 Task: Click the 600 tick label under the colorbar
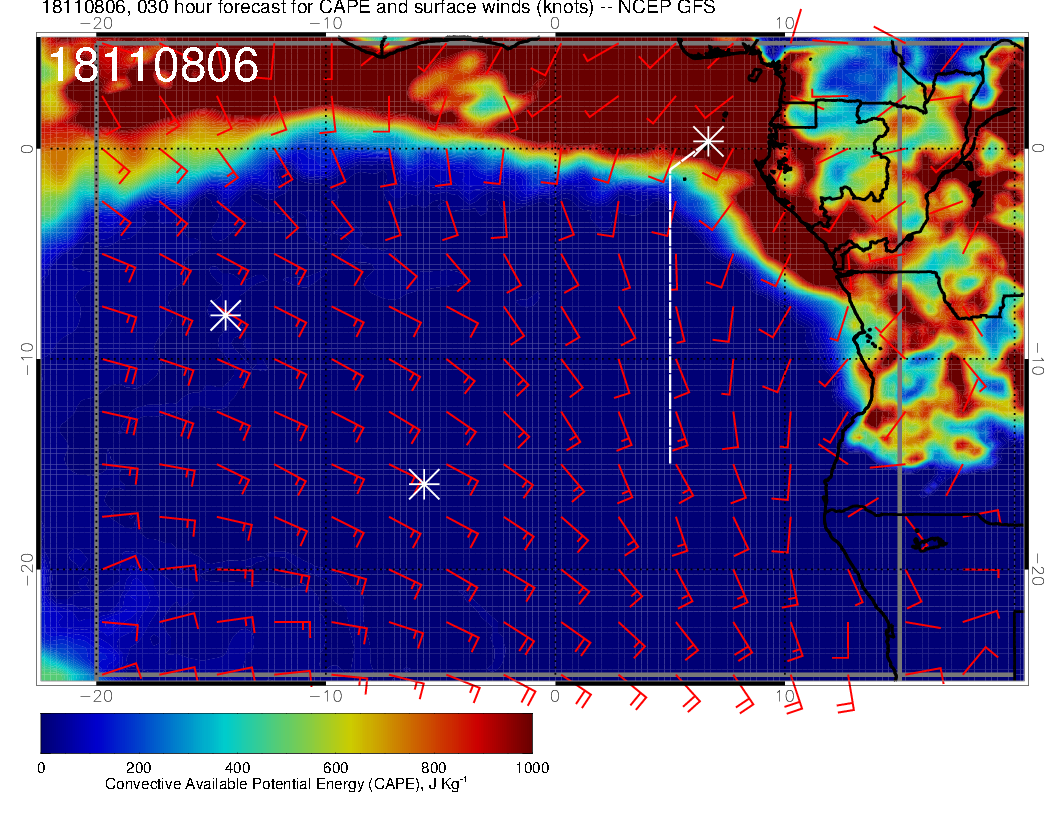tap(335, 768)
